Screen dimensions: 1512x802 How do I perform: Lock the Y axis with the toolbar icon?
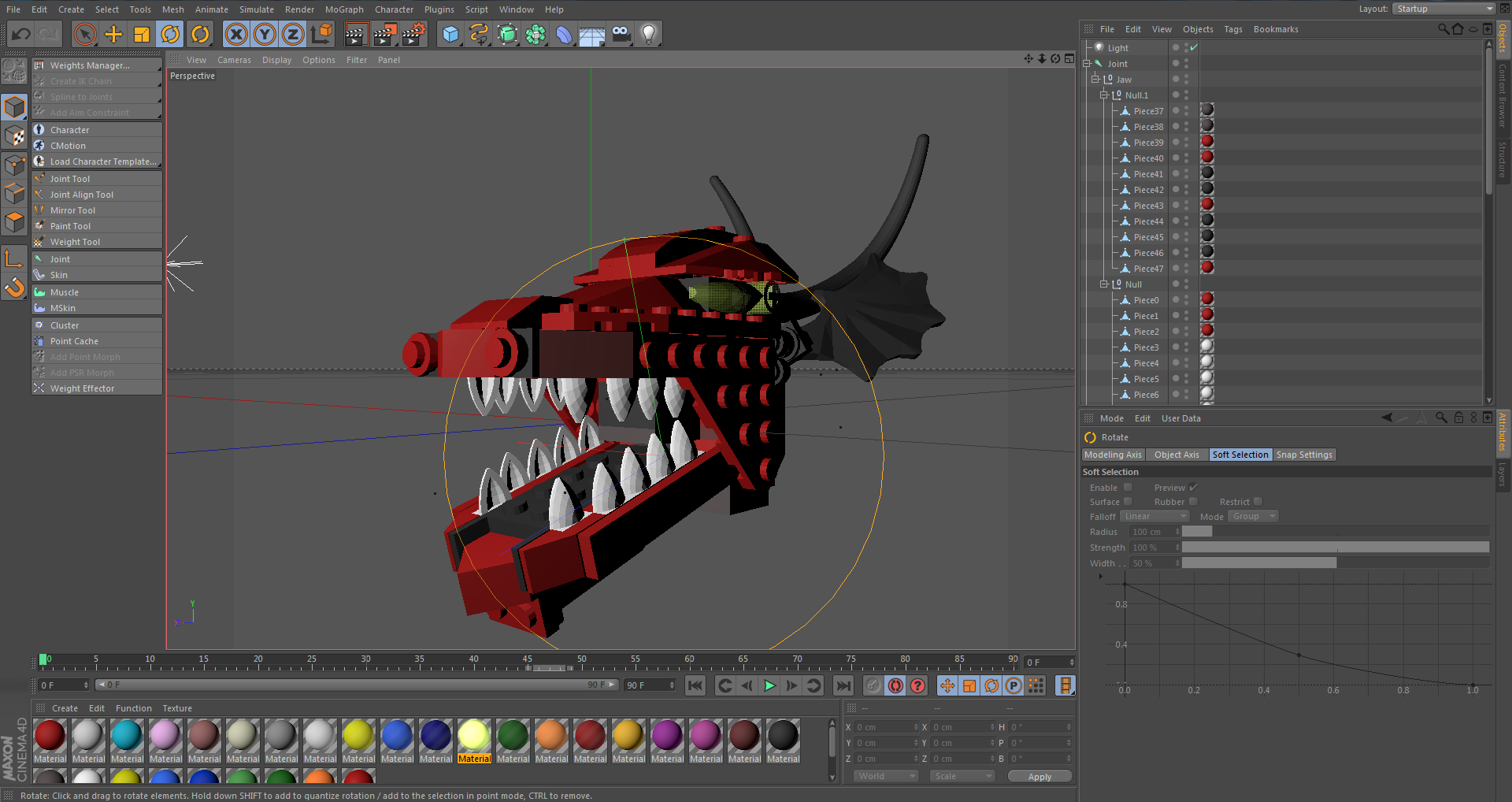click(x=265, y=34)
